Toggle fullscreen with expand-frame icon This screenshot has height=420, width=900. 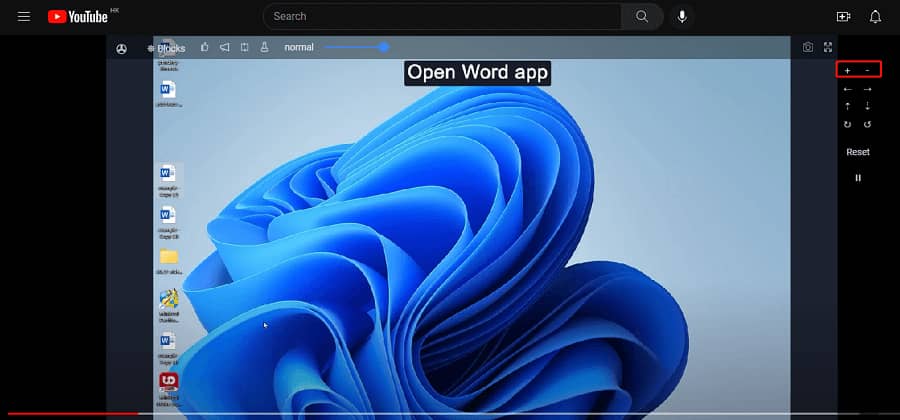pyautogui.click(x=828, y=47)
